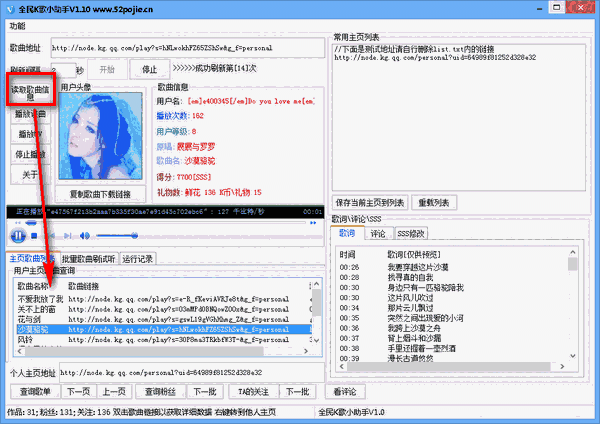The height and width of the screenshot is (424, 600).
Task: Switch to the 歌词 tab
Action: 347,233
